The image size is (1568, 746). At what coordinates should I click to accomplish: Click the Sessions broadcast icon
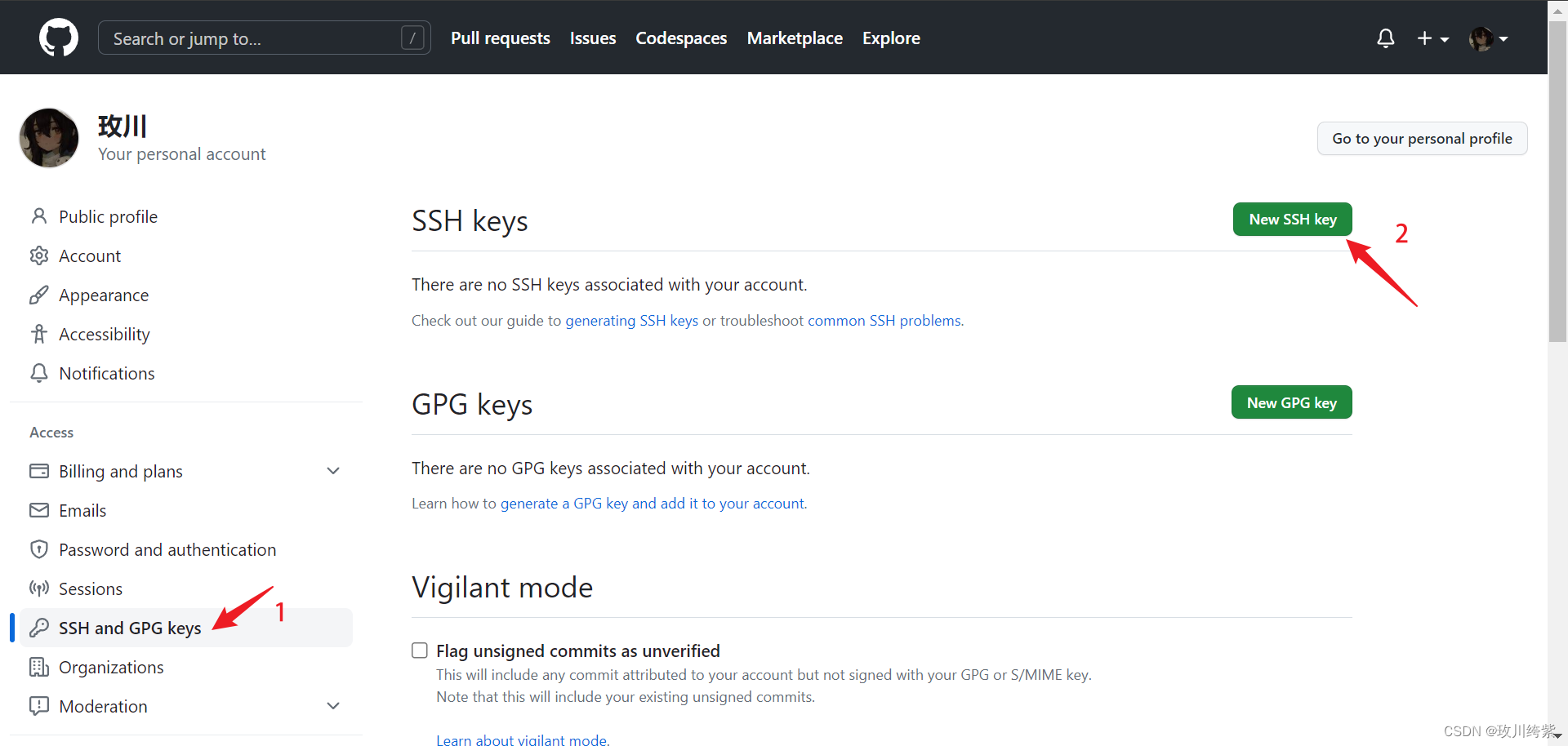[x=39, y=588]
